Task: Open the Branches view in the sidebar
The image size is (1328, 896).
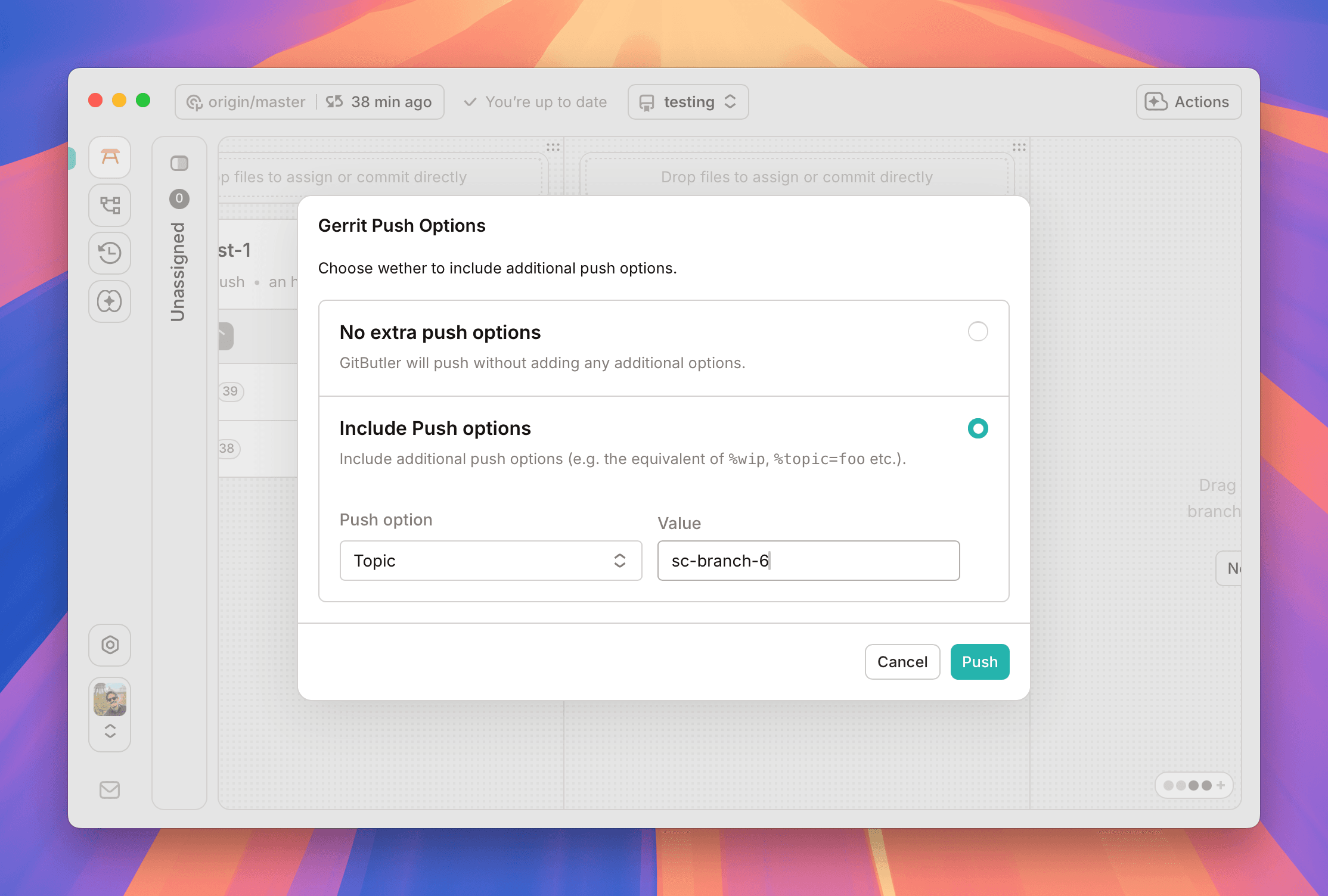Action: tap(110, 205)
